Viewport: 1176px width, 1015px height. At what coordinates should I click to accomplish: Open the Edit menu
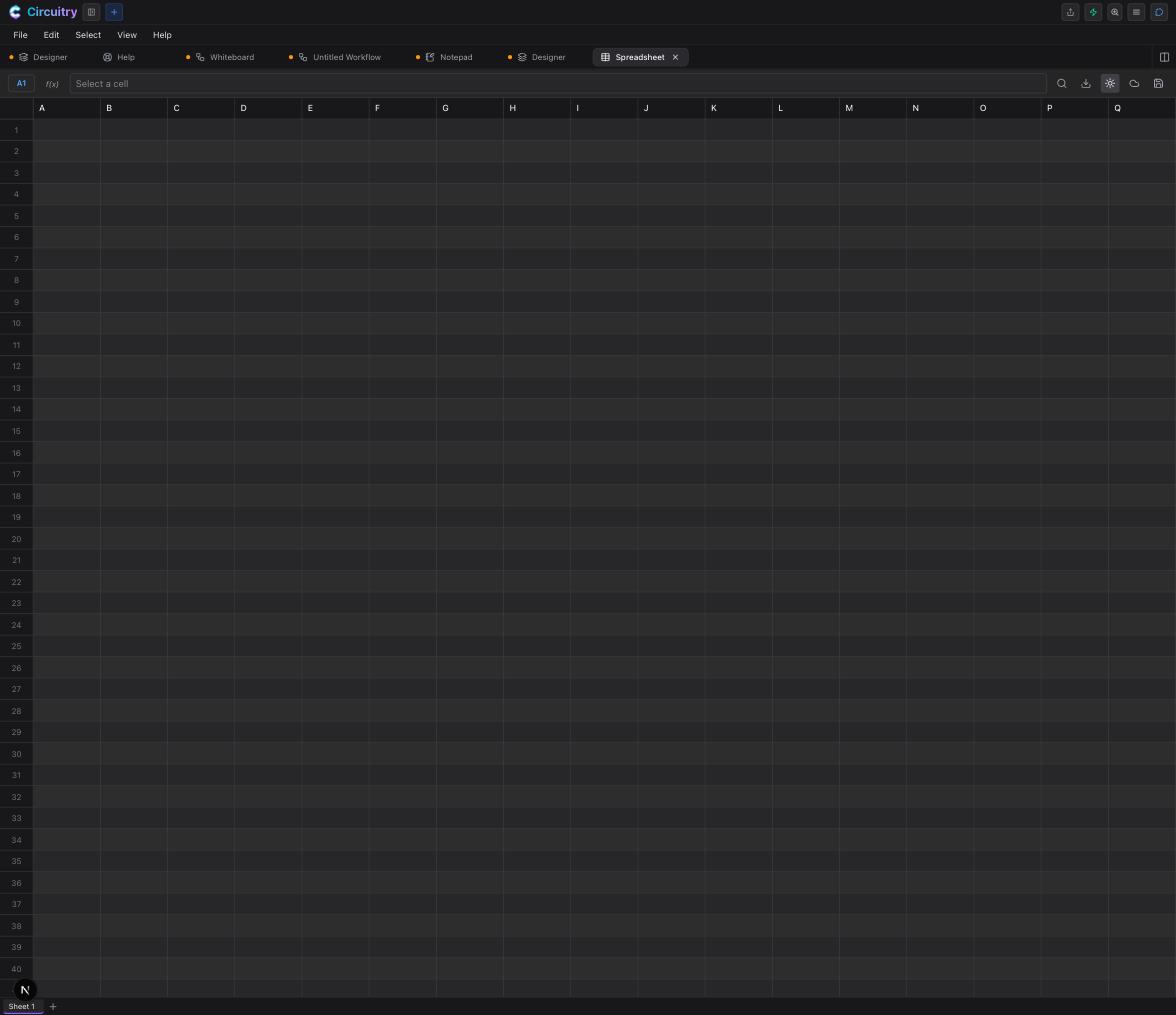pyautogui.click(x=51, y=35)
